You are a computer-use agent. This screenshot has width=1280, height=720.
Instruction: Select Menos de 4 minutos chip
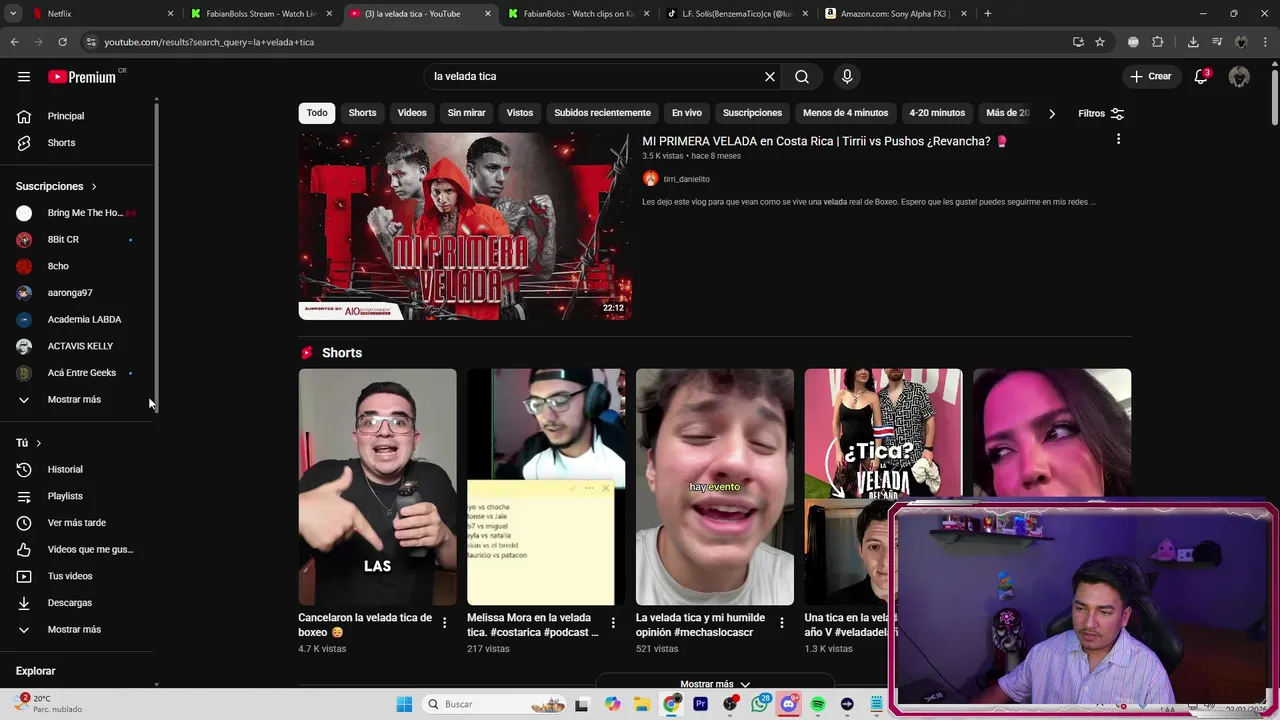[845, 113]
